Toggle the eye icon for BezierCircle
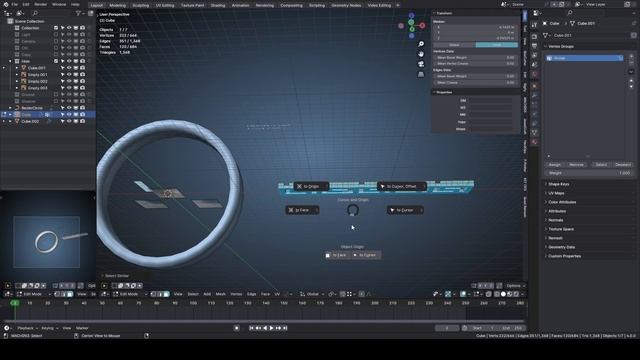Viewport: 640px width, 360px height. [x=69, y=108]
